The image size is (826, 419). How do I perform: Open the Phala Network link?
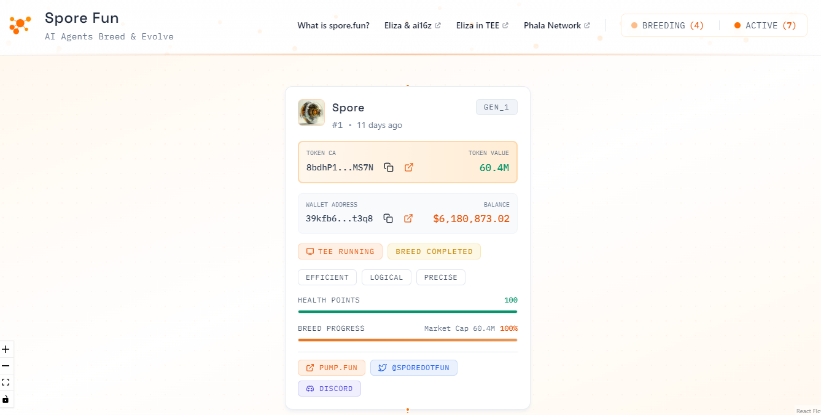pos(557,25)
